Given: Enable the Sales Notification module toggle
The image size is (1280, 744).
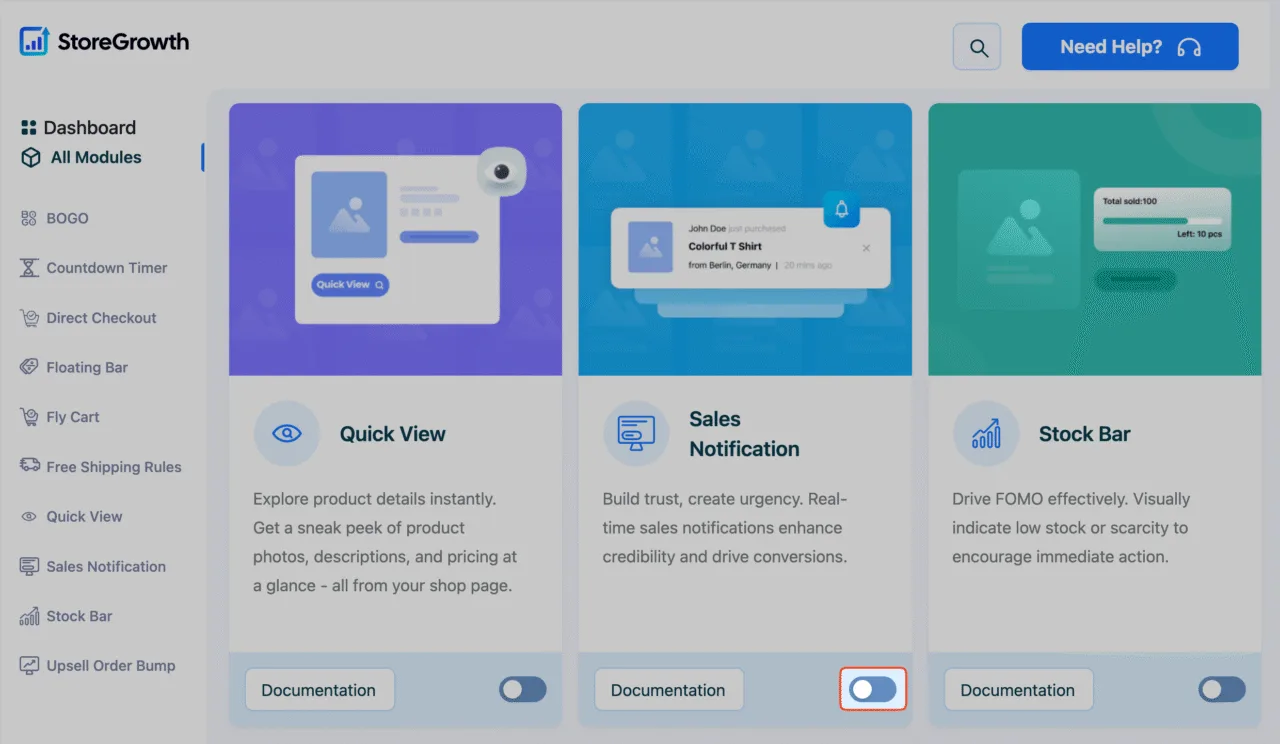Looking at the screenshot, I should [873, 689].
